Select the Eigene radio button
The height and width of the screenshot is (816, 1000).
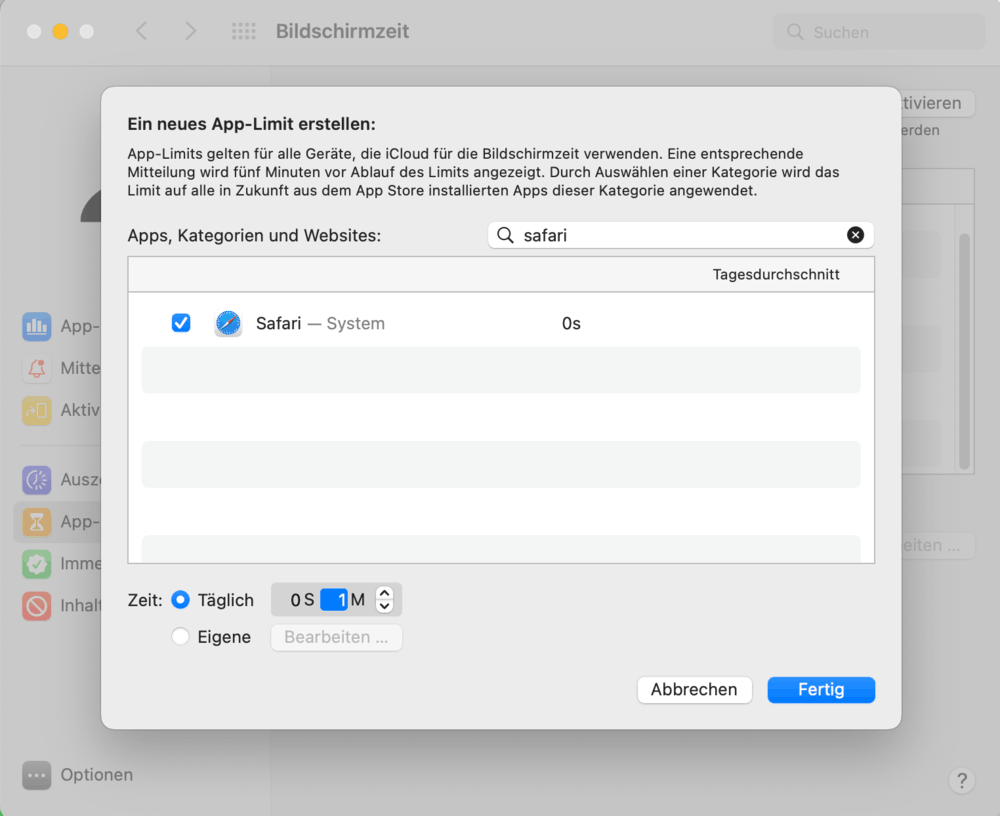(180, 636)
